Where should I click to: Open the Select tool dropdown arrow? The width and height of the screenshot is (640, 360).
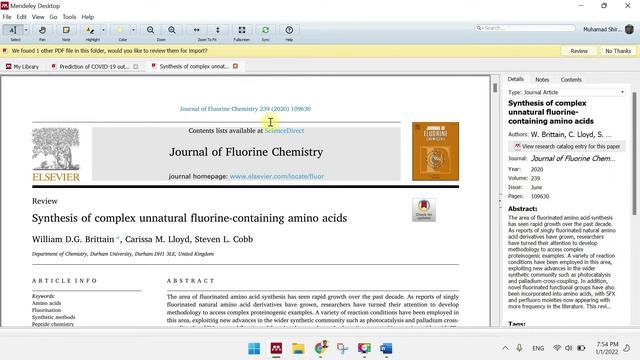[x=26, y=30]
